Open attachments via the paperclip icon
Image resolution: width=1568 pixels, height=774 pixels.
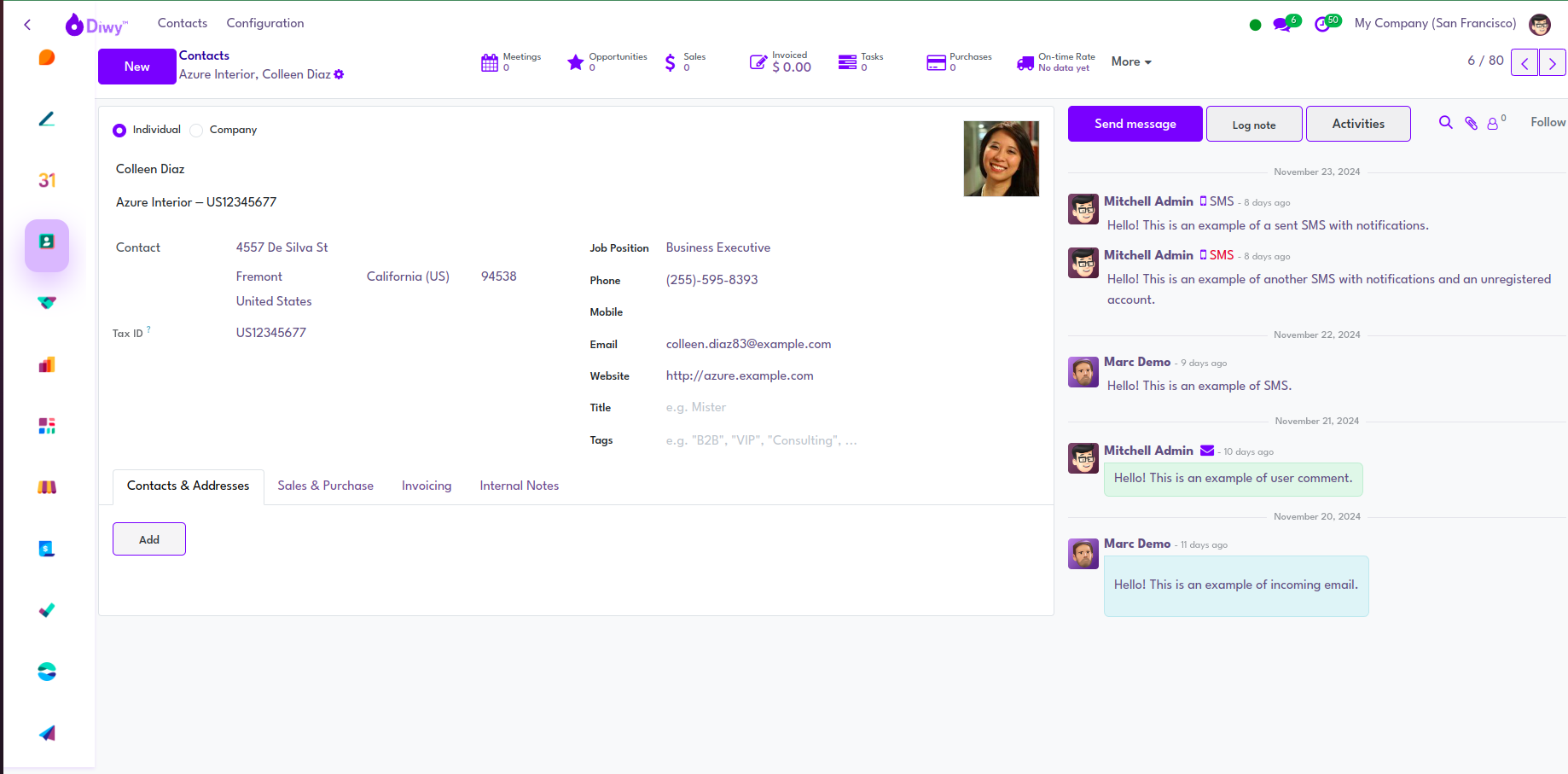pos(1471,123)
